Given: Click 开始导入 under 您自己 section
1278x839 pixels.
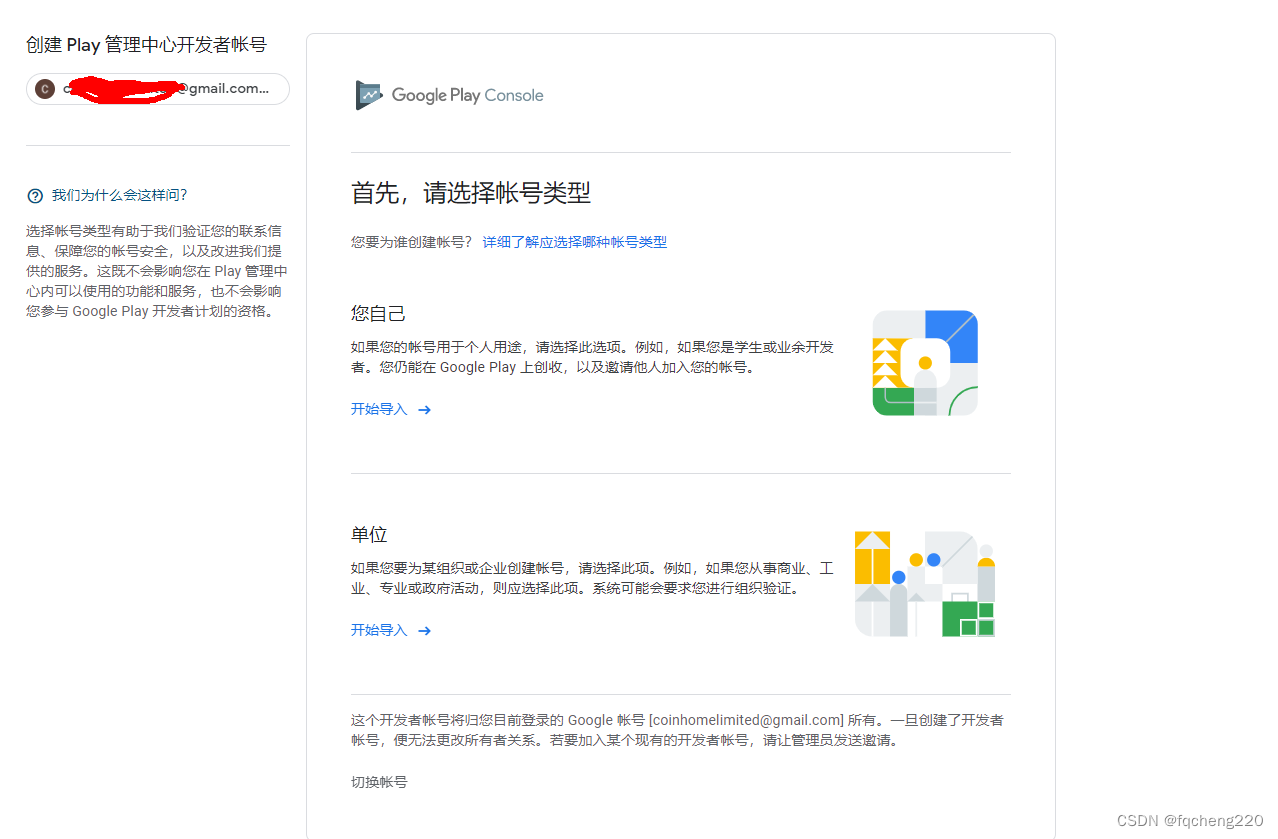Looking at the screenshot, I should [x=377, y=409].
